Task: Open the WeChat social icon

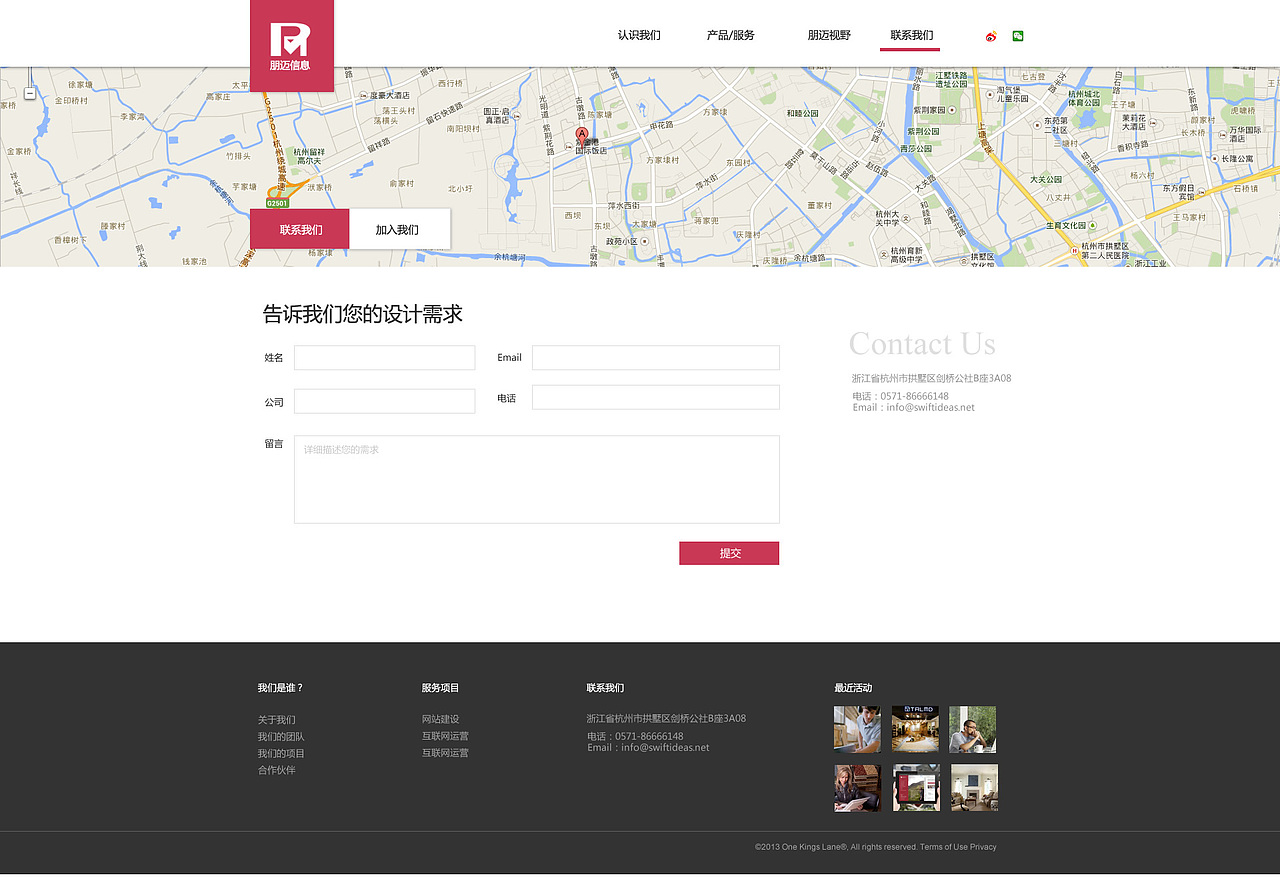Action: (x=1018, y=36)
